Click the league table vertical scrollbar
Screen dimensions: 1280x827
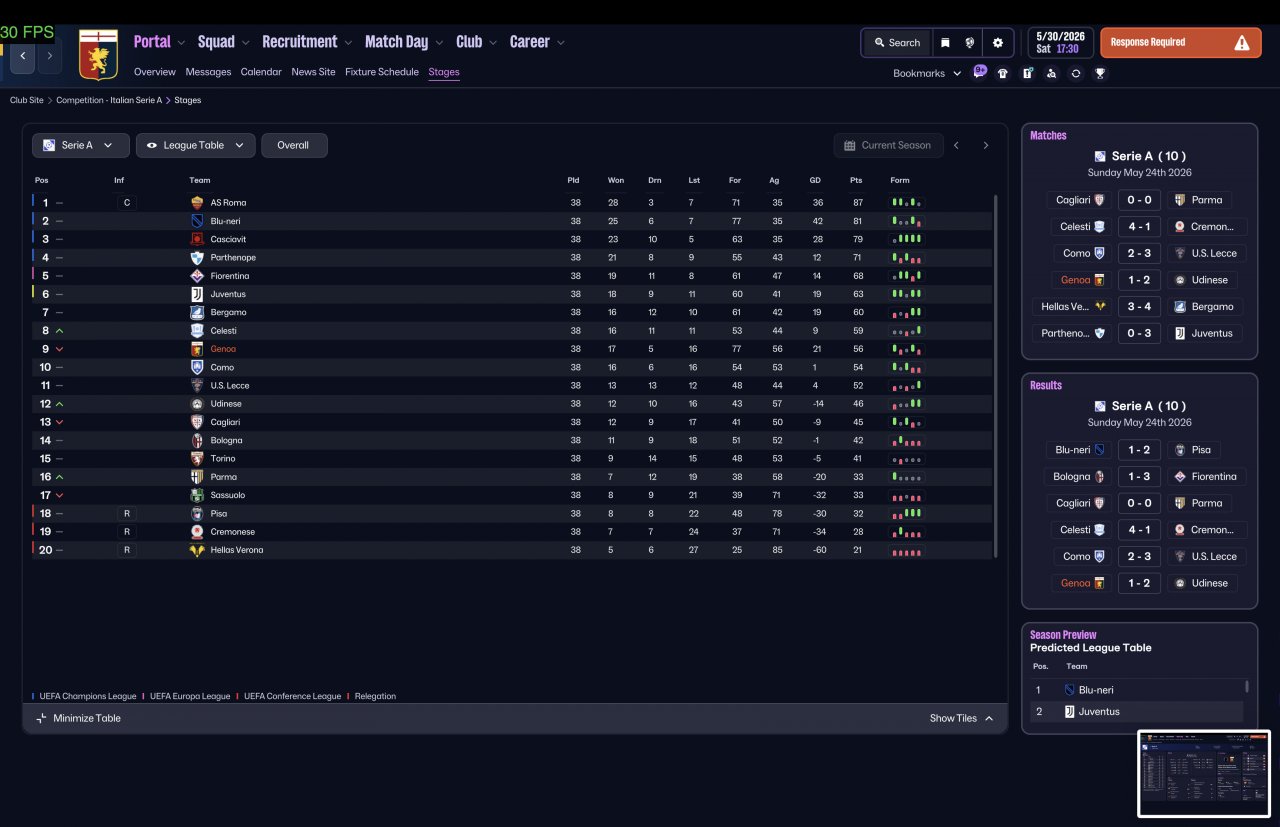click(996, 376)
